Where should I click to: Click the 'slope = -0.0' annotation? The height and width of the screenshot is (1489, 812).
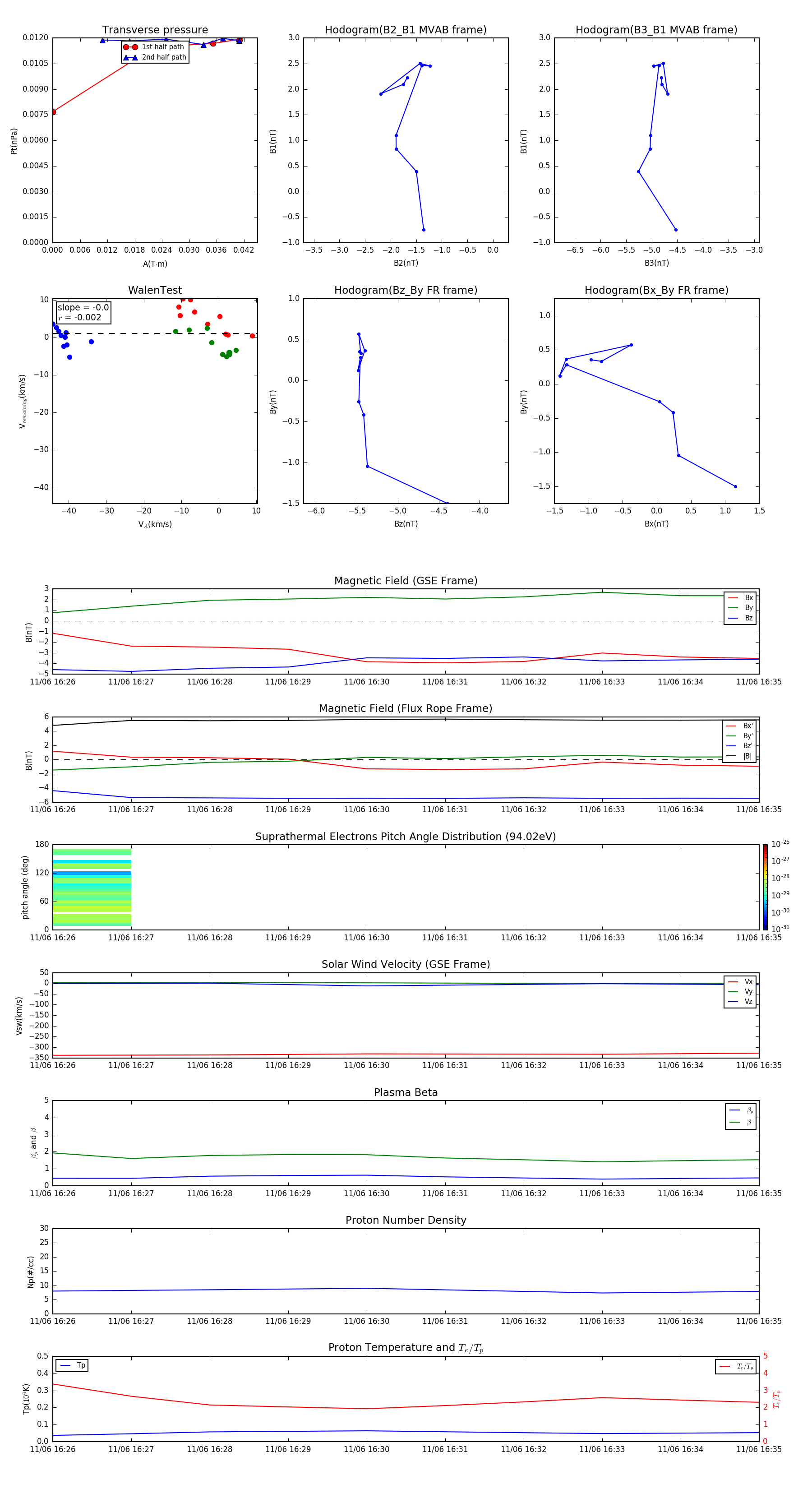tap(83, 308)
